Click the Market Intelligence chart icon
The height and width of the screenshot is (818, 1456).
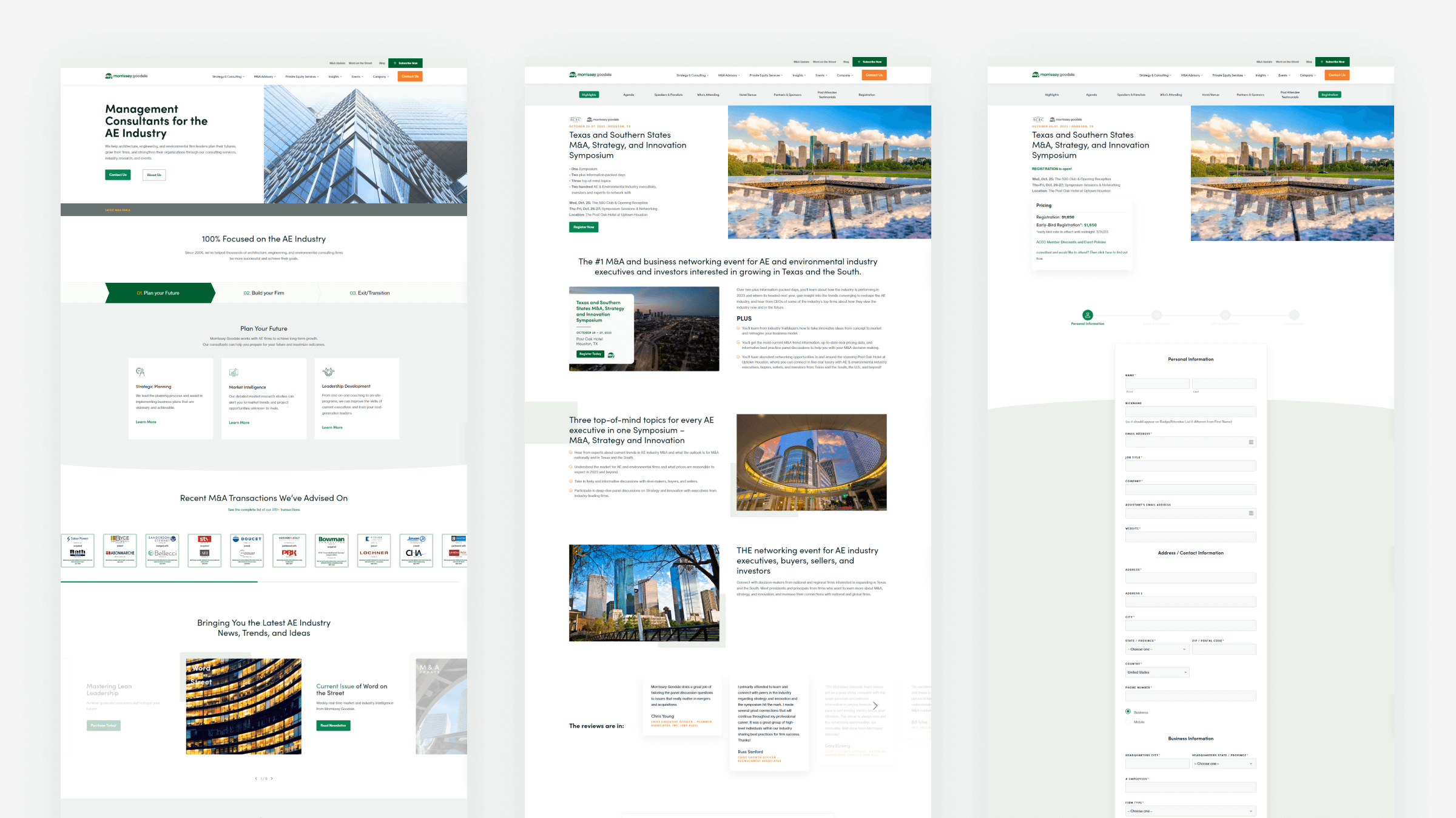pyautogui.click(x=234, y=372)
